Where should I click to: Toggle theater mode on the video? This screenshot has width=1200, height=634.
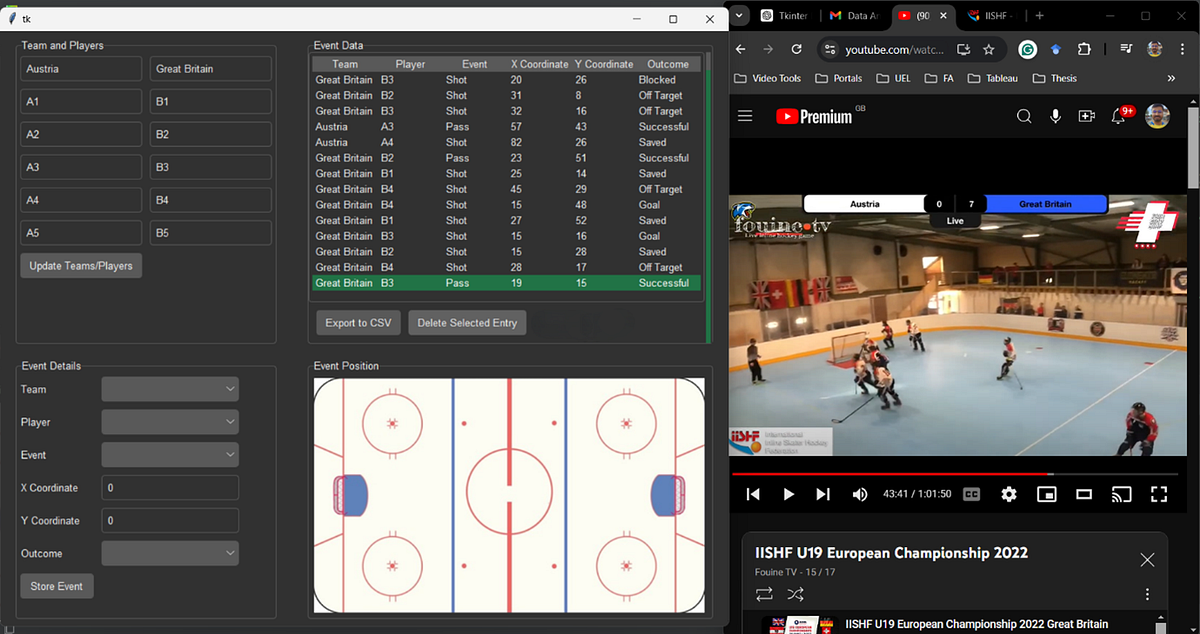coord(1083,493)
